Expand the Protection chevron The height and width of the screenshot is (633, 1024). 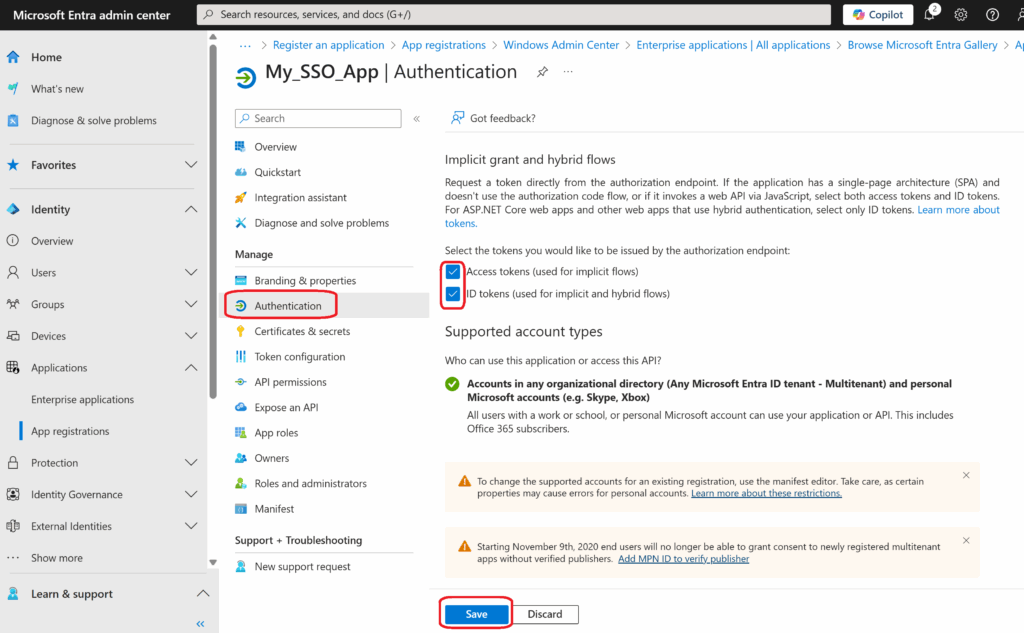click(x=190, y=463)
